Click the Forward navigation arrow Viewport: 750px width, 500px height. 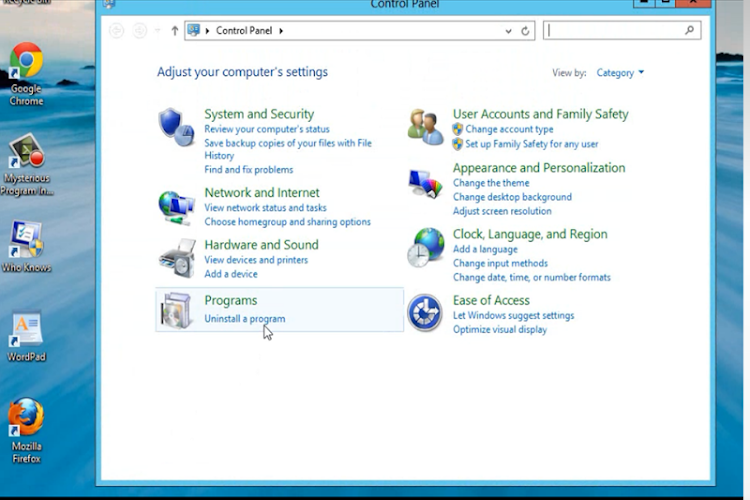click(140, 31)
